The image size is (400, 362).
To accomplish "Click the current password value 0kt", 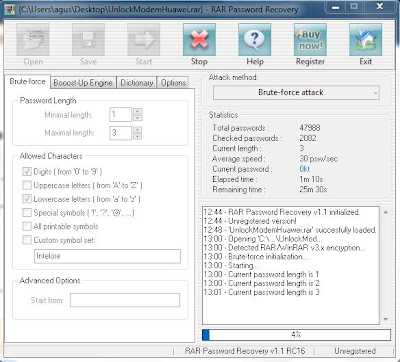I will click(305, 169).
